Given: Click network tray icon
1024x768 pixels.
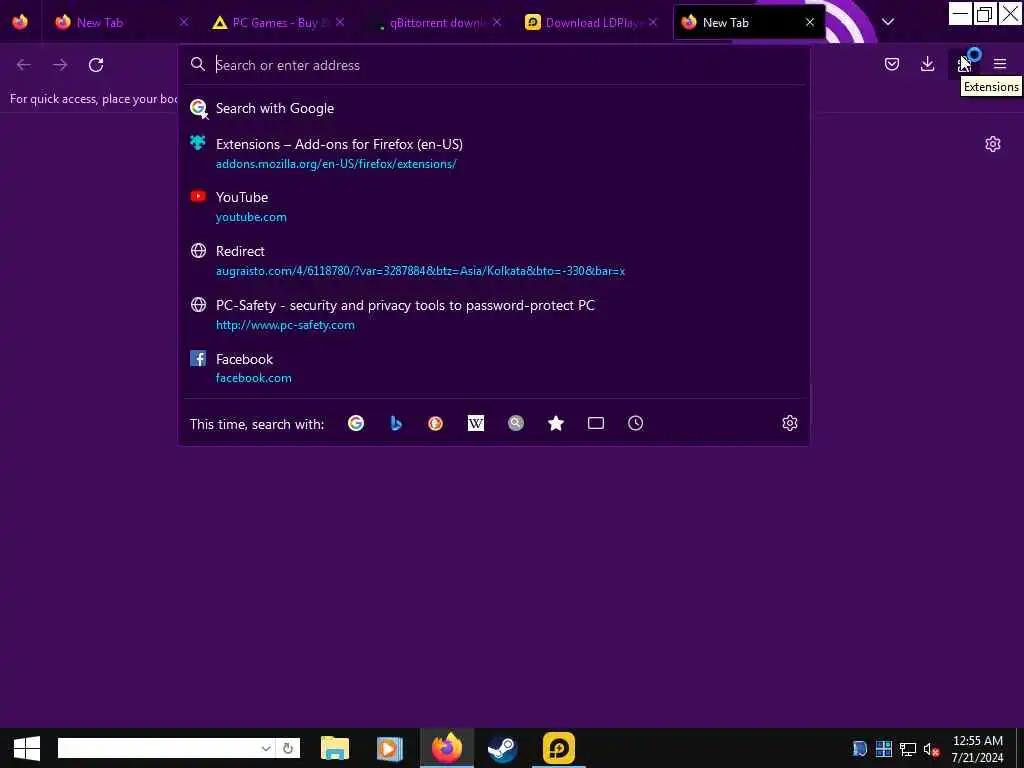Looking at the screenshot, I should pos(908,748).
